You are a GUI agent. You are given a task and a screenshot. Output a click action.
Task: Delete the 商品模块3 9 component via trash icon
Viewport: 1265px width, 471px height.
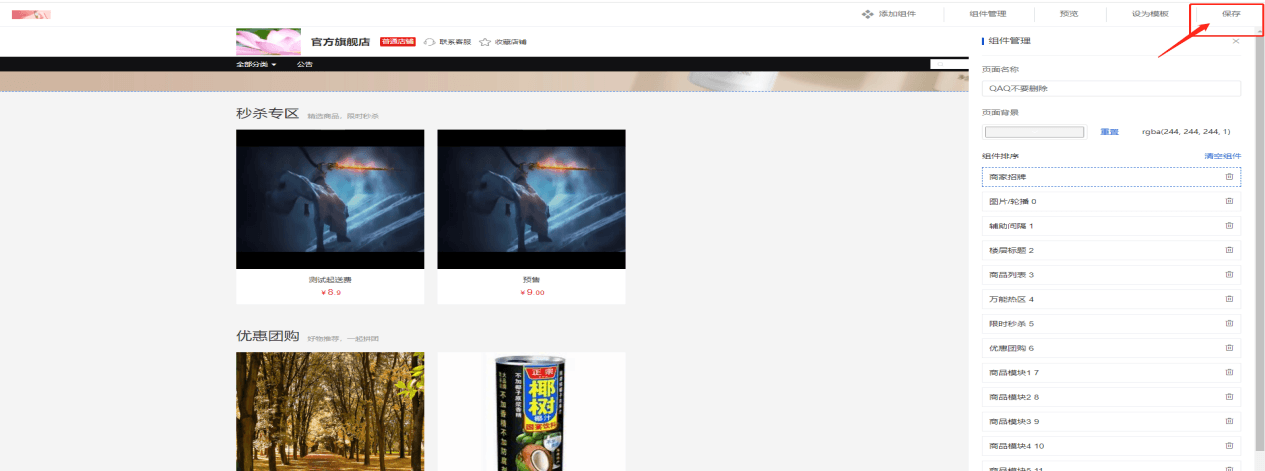(x=1229, y=421)
